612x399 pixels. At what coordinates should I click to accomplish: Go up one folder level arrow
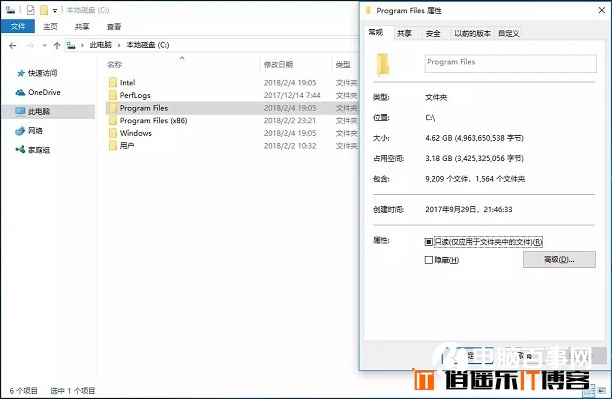click(x=57, y=46)
